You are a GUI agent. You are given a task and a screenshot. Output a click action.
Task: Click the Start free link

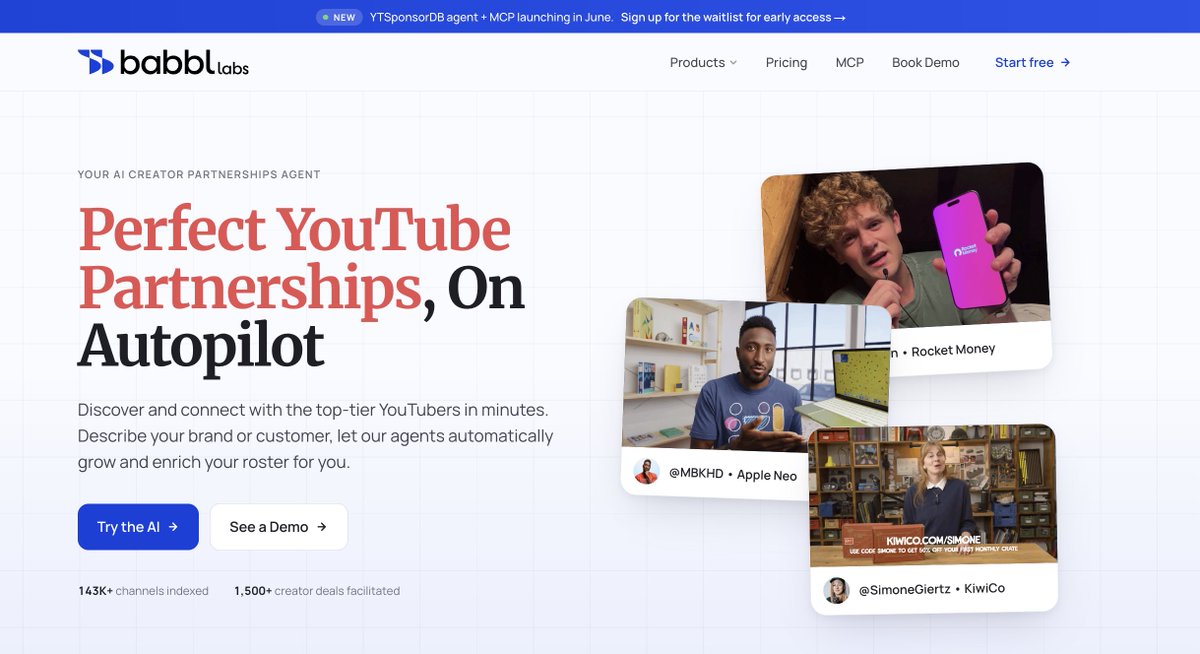(1033, 62)
